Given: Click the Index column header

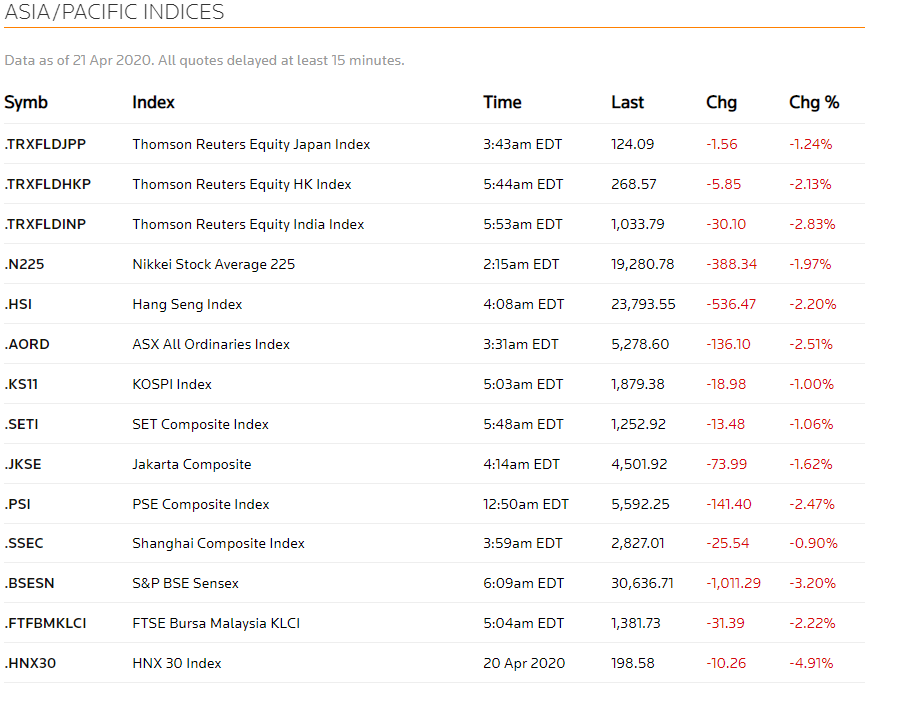Looking at the screenshot, I should (x=153, y=102).
